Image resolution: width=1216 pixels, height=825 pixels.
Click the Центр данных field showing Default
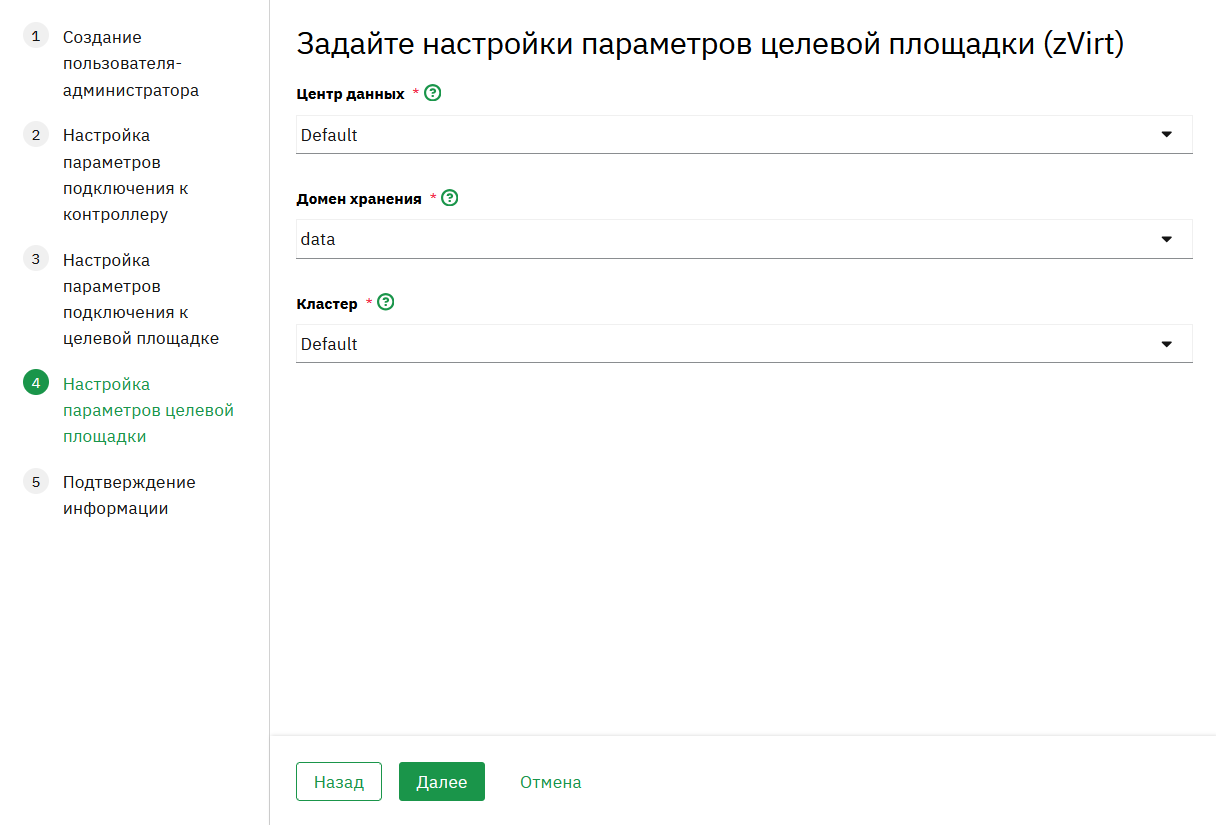(x=744, y=135)
